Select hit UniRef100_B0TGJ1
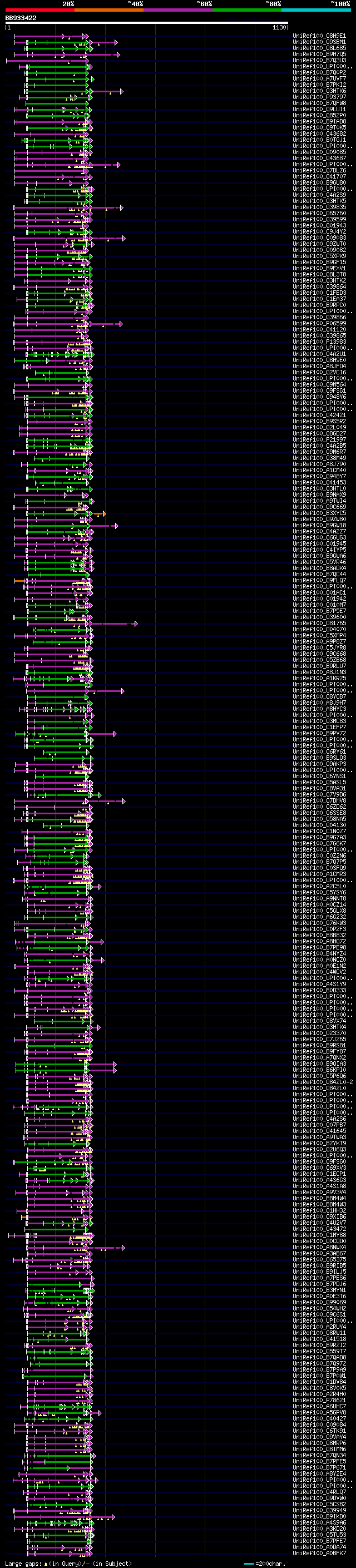Viewport: 356px width, 1568px height. [x=319, y=140]
